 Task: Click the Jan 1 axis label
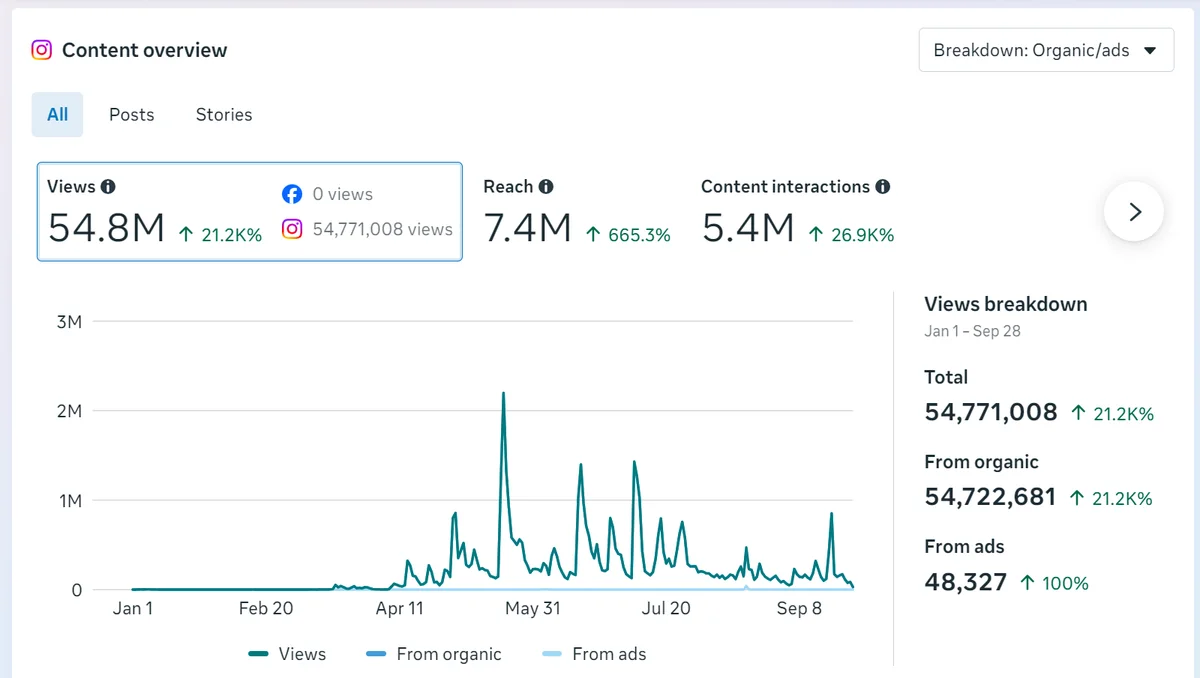133,608
